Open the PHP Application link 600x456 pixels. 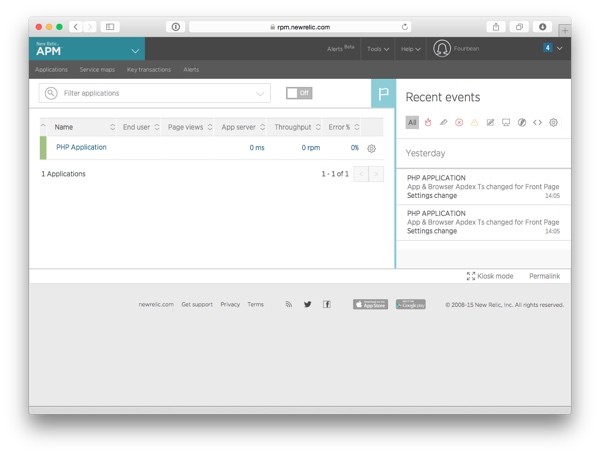81,147
